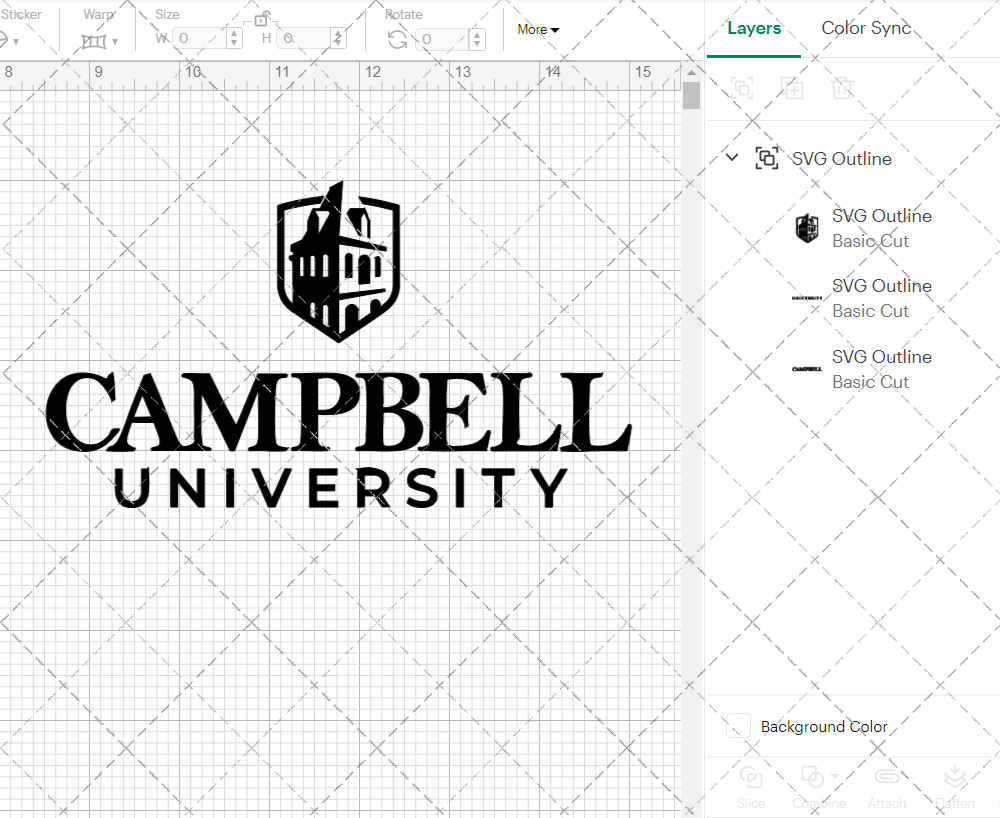Click the group selection icon beside SVG Outline
Screen dimensions: 1000x818
coord(767,158)
